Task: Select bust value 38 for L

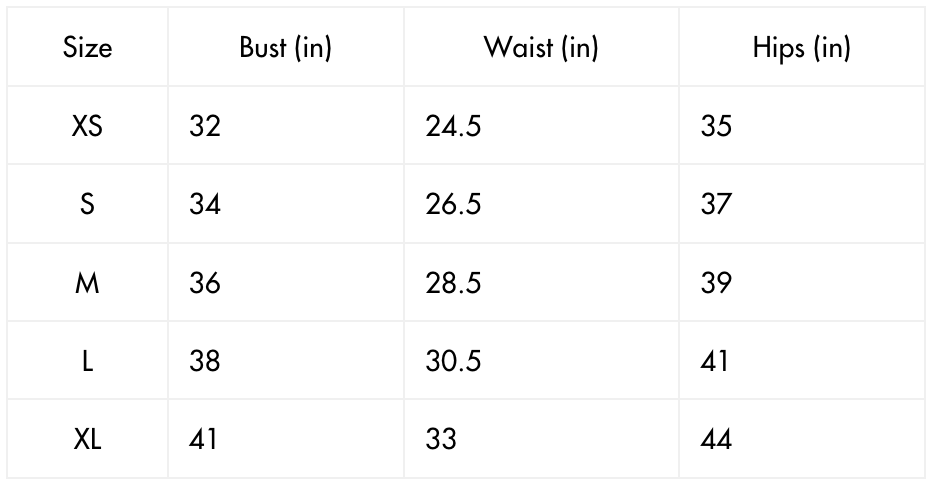Action: coord(205,361)
